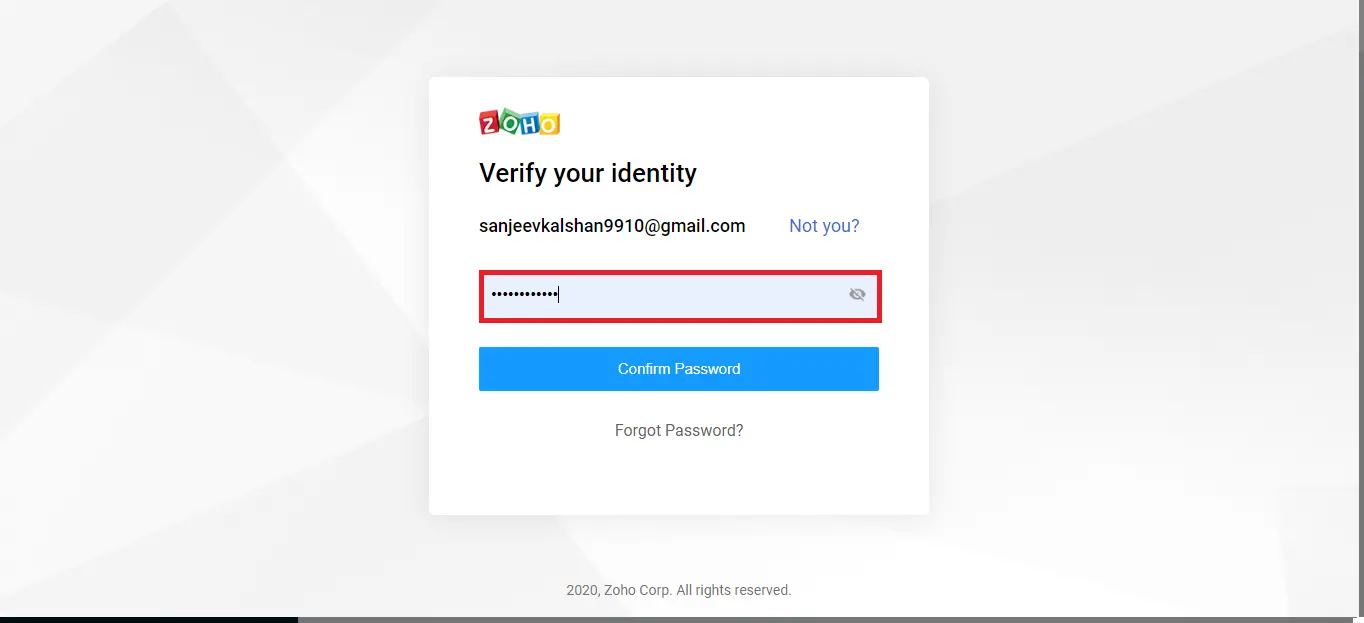The width and height of the screenshot is (1364, 623).
Task: Open the "Forgot Password?" link
Action: click(x=679, y=431)
